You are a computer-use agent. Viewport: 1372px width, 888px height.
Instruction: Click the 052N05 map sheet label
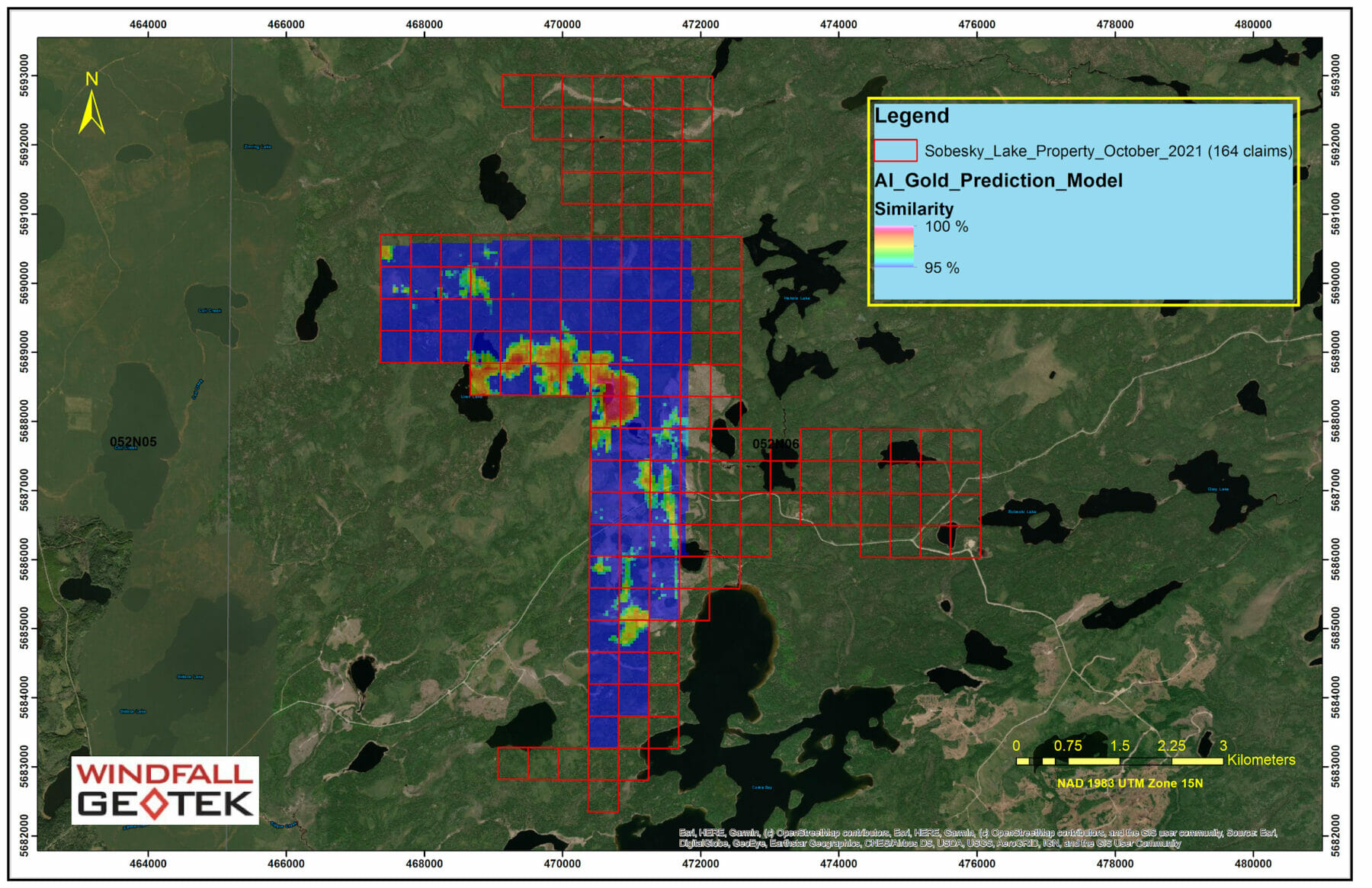(133, 442)
